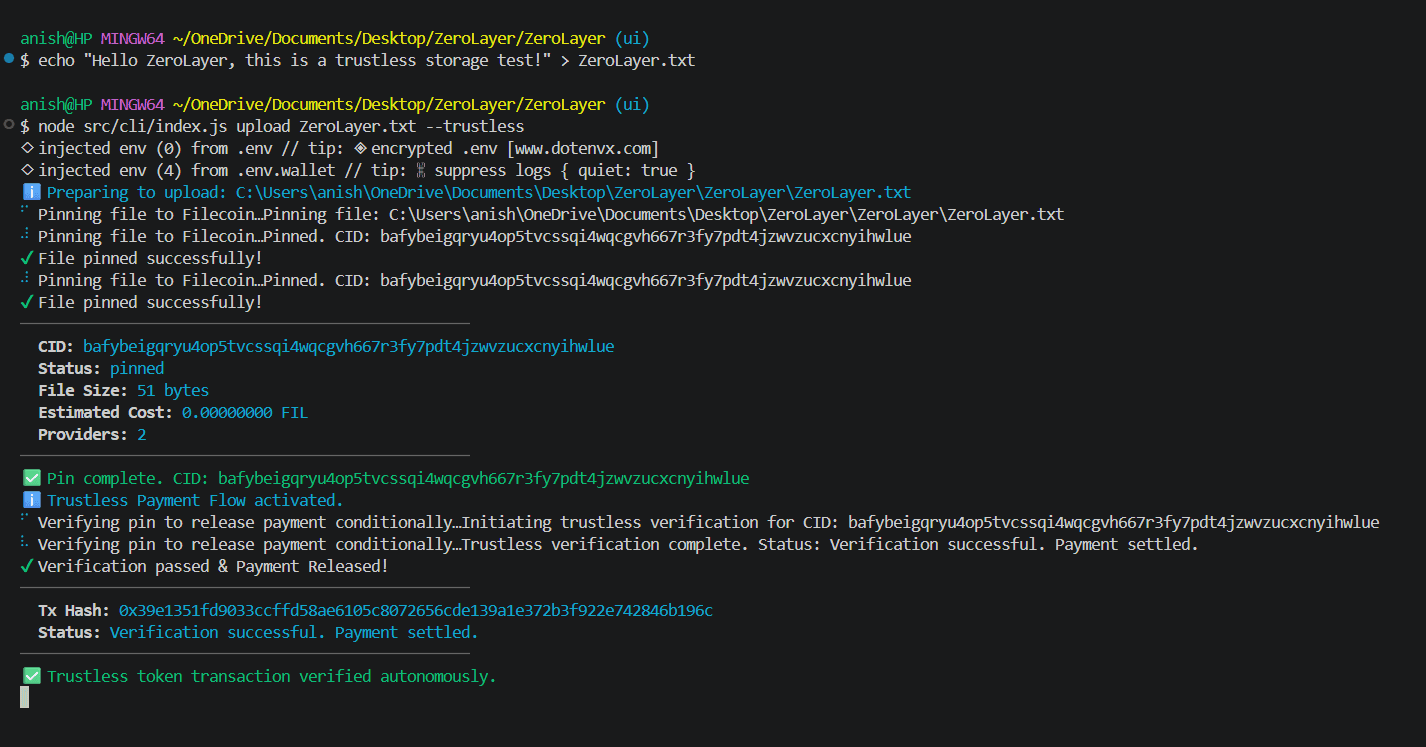Screen dimensions: 1426x747
Task: Click 'src/cli/index.js' in the node command
Action: pyautogui.click(x=155, y=126)
